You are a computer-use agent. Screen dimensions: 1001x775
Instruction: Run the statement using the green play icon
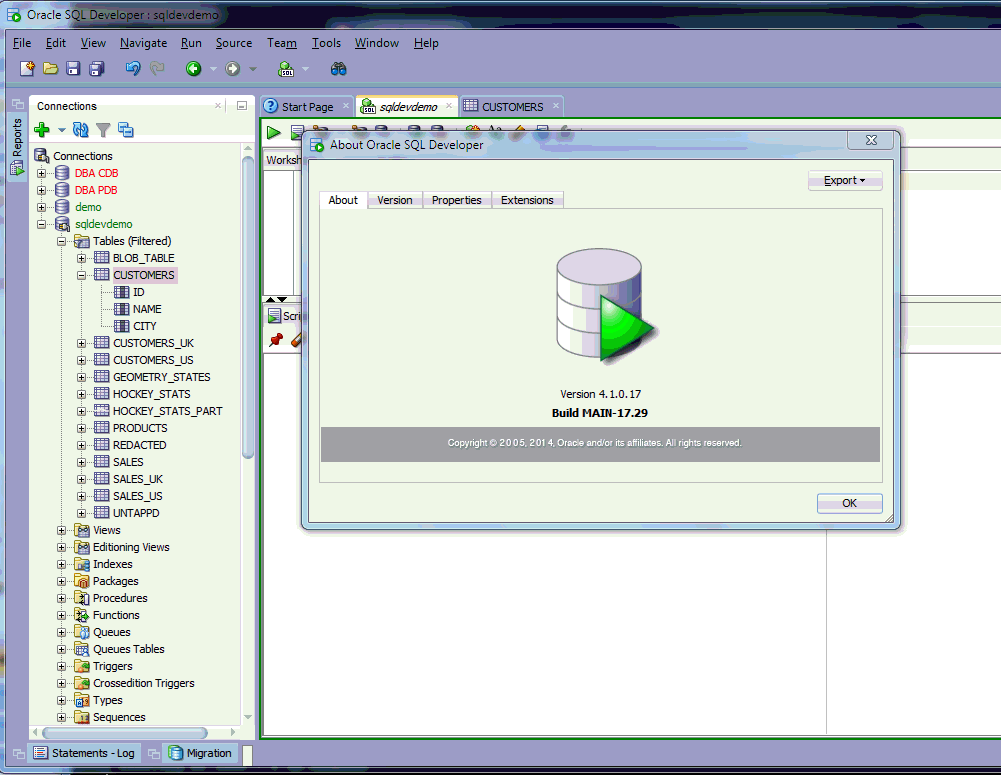click(273, 131)
